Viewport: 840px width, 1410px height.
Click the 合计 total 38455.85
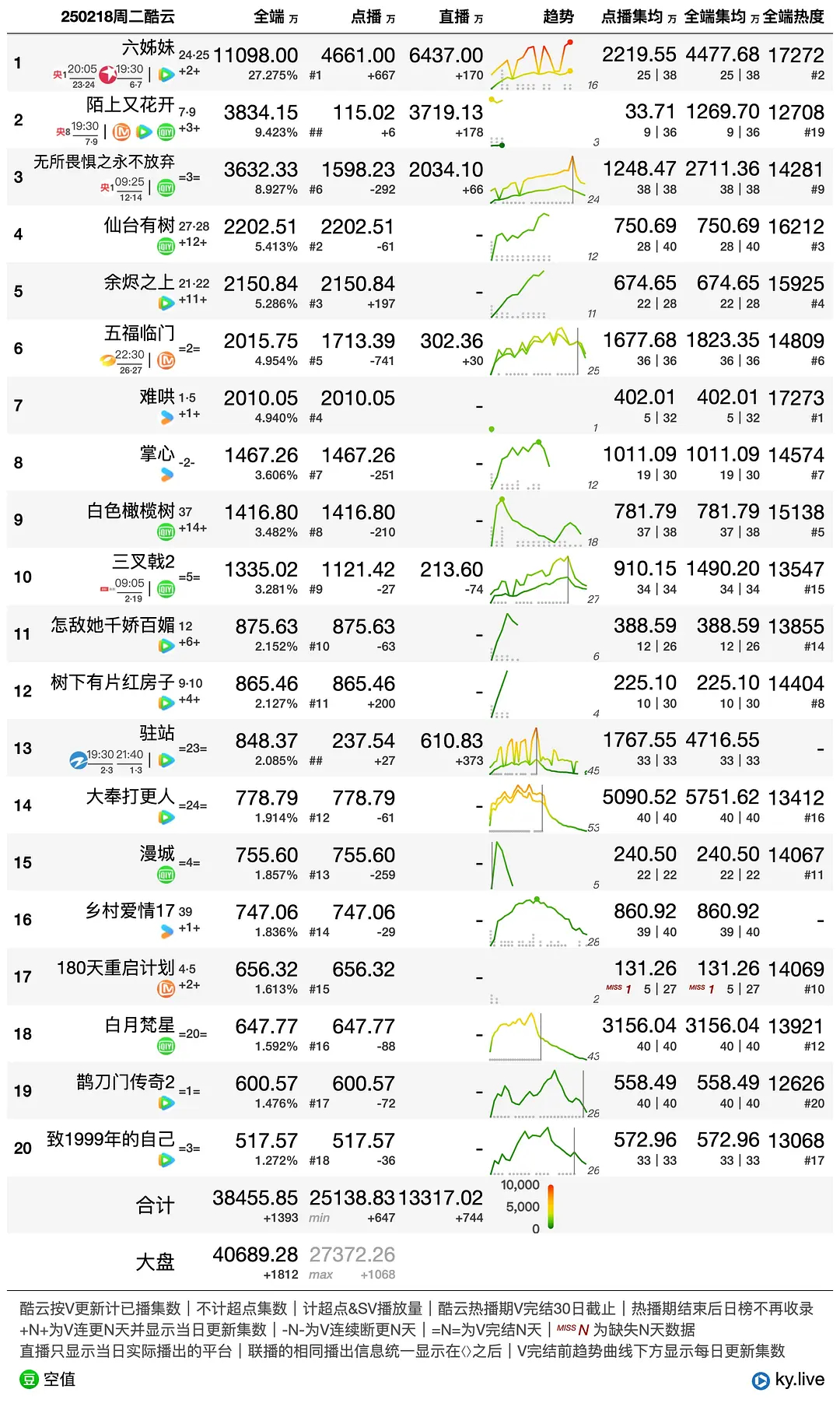tap(255, 1198)
